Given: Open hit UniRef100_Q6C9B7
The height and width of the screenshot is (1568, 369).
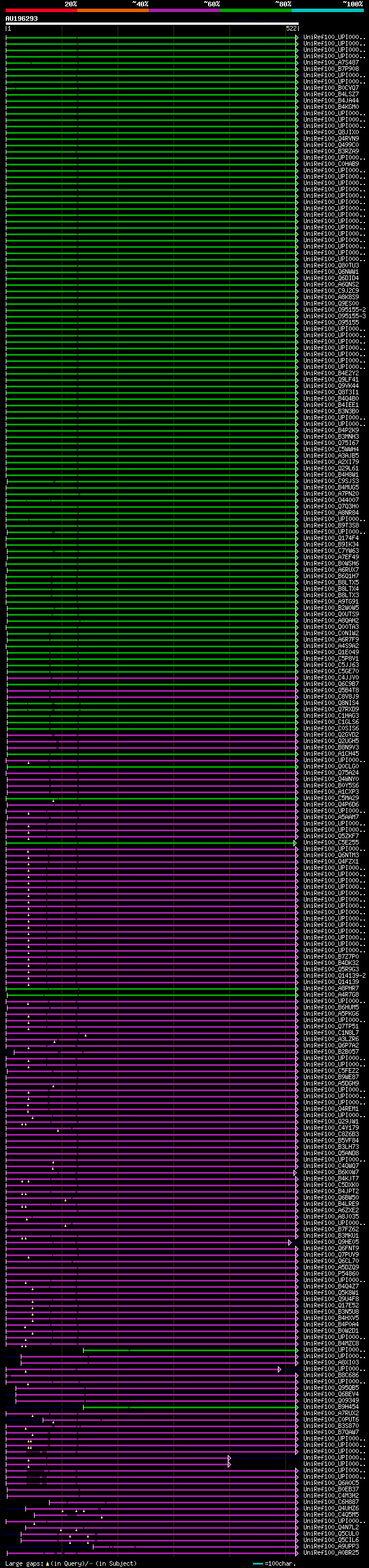Looking at the screenshot, I should coord(332,684).
